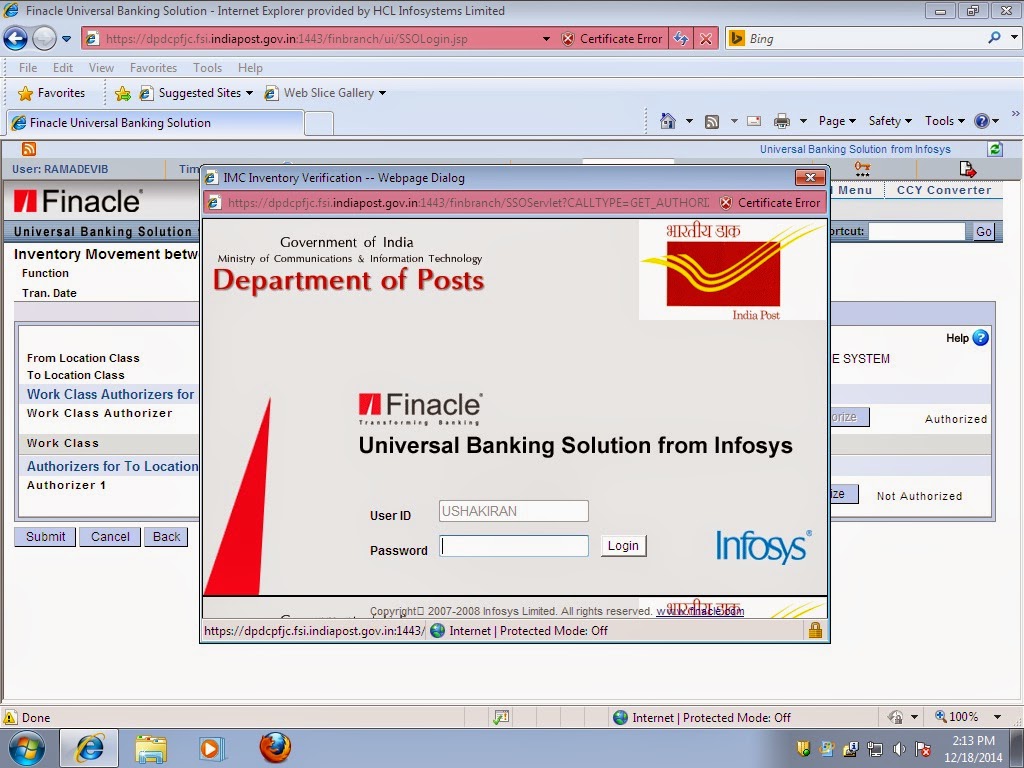Select the sign-out document icon on Finacle toolbar
Viewport: 1024px width, 768px height.
[x=967, y=170]
